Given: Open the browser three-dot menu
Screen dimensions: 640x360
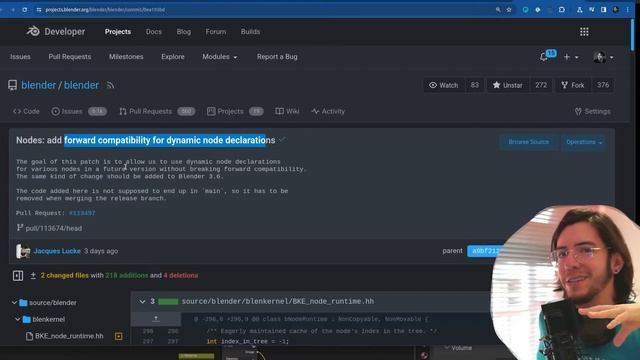Looking at the screenshot, I should (x=628, y=9).
